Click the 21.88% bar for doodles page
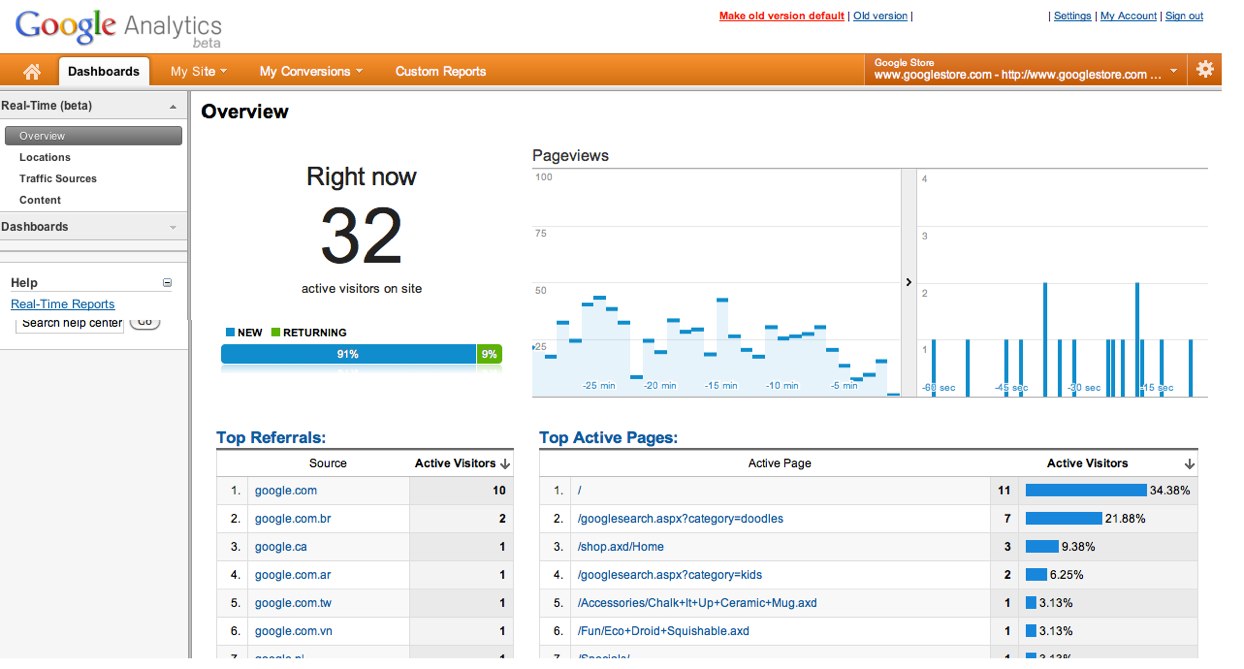 [x=1063, y=518]
